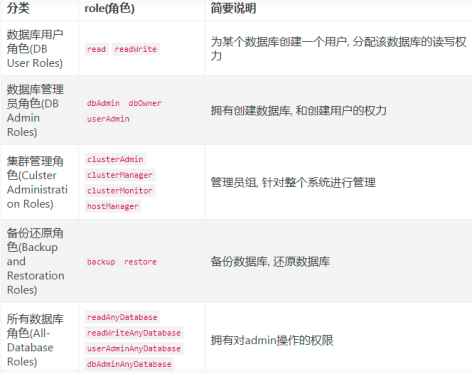This screenshot has width=473, height=375.
Task: Select the readWriteAnyDatabase role tag
Action: pos(134,333)
